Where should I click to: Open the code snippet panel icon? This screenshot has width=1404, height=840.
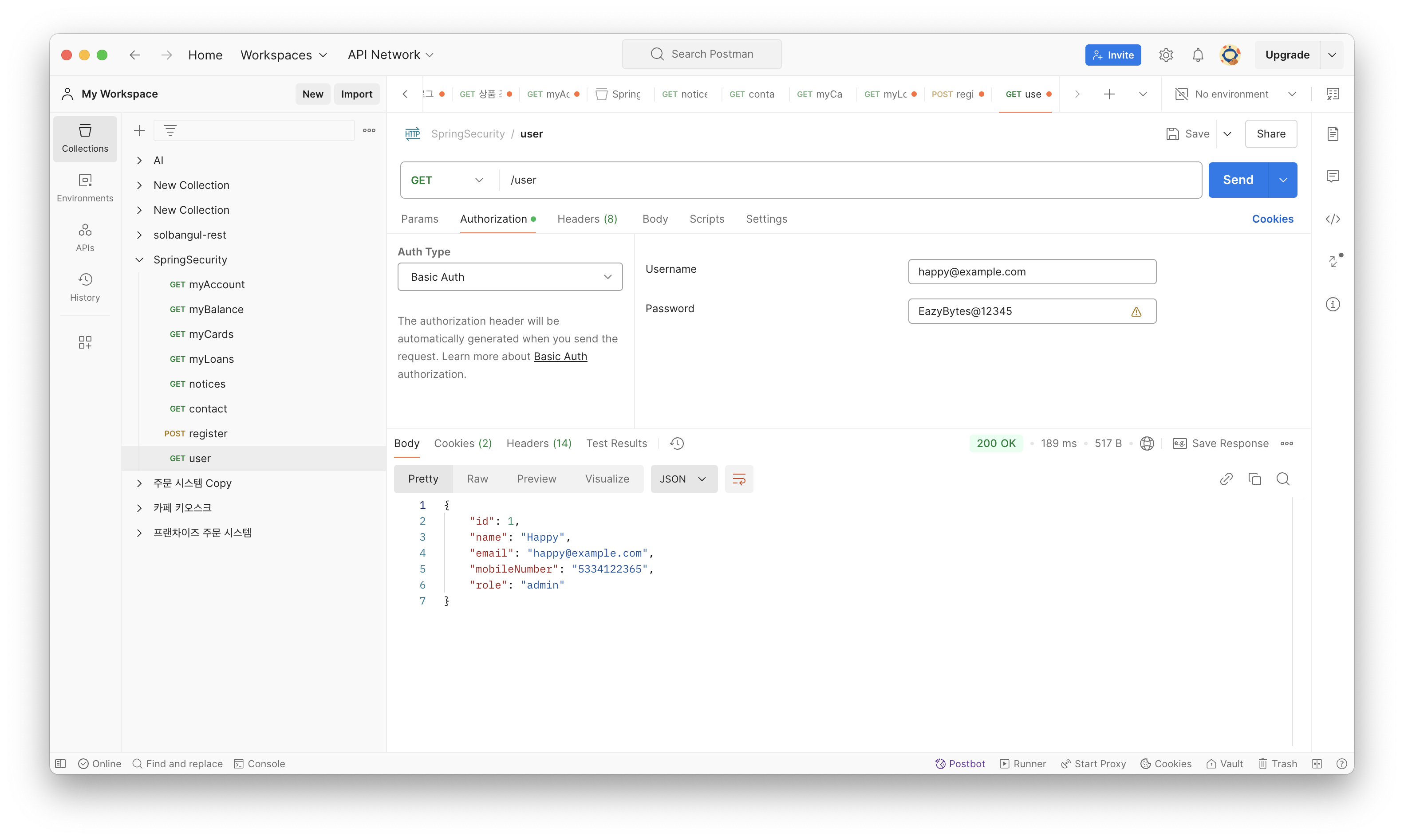point(1333,219)
